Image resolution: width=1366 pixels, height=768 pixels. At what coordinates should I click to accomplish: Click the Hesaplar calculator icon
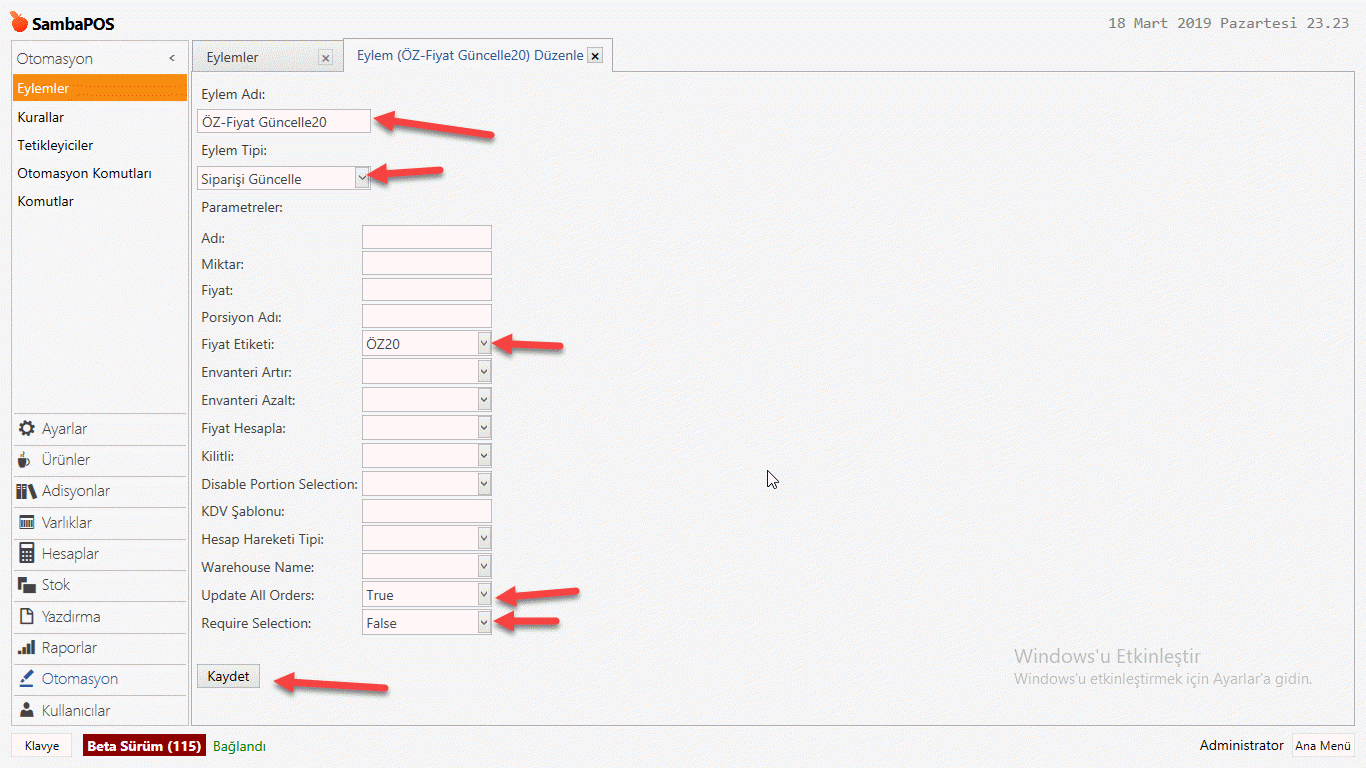[27, 554]
